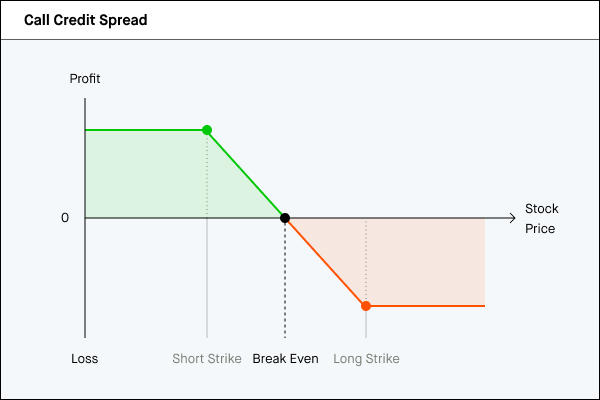This screenshot has height=400, width=600.
Task: Select the "Call Credit Spread" title
Action: tap(86, 20)
